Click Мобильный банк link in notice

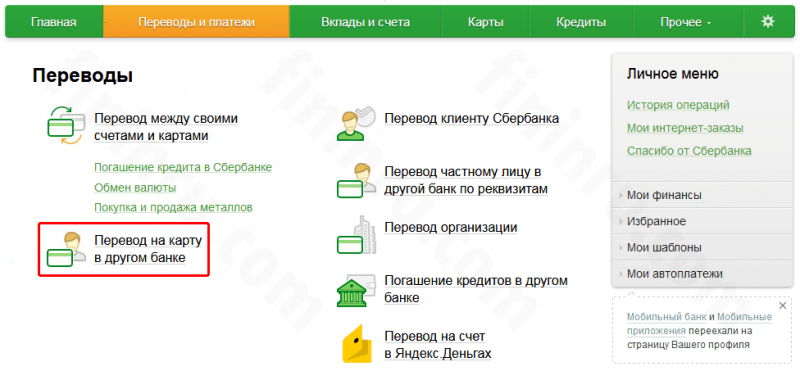[666, 317]
